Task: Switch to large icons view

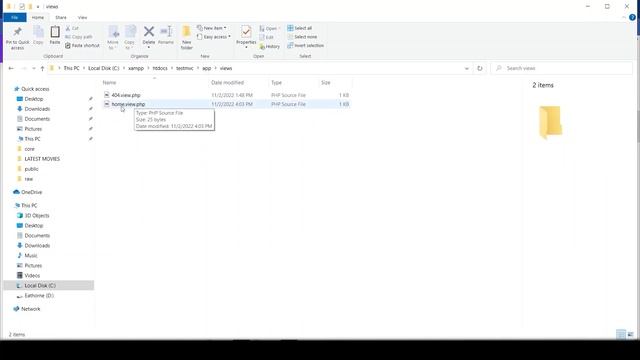Action: [x=631, y=335]
